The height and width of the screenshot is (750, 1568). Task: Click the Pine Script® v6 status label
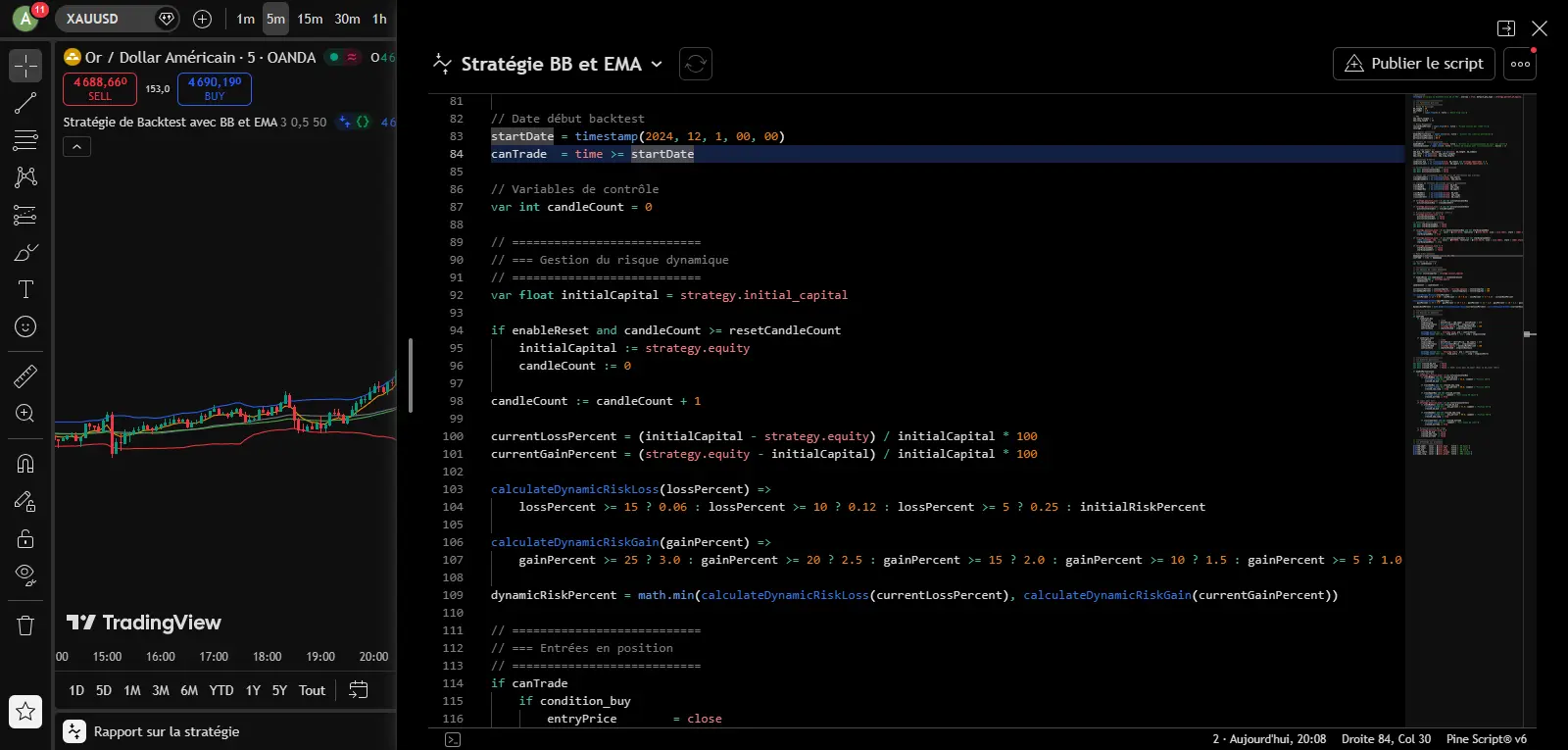pos(1487,739)
